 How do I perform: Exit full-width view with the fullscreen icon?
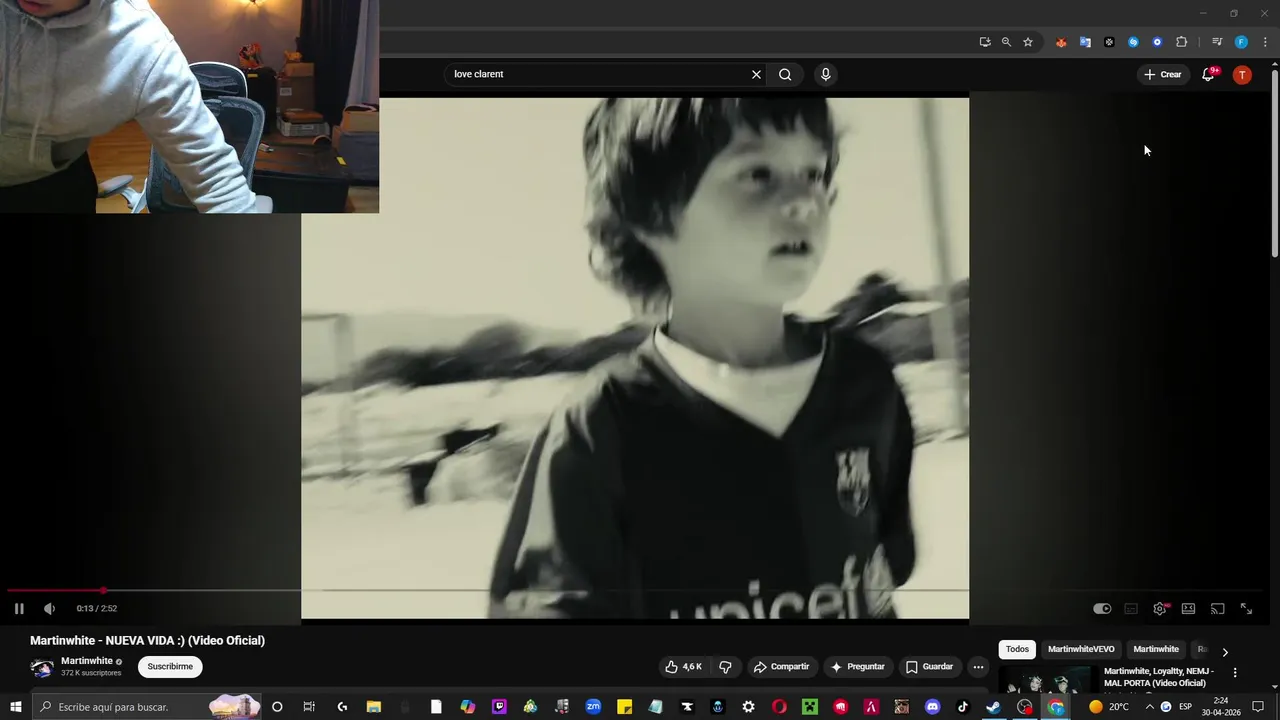pos(1246,608)
